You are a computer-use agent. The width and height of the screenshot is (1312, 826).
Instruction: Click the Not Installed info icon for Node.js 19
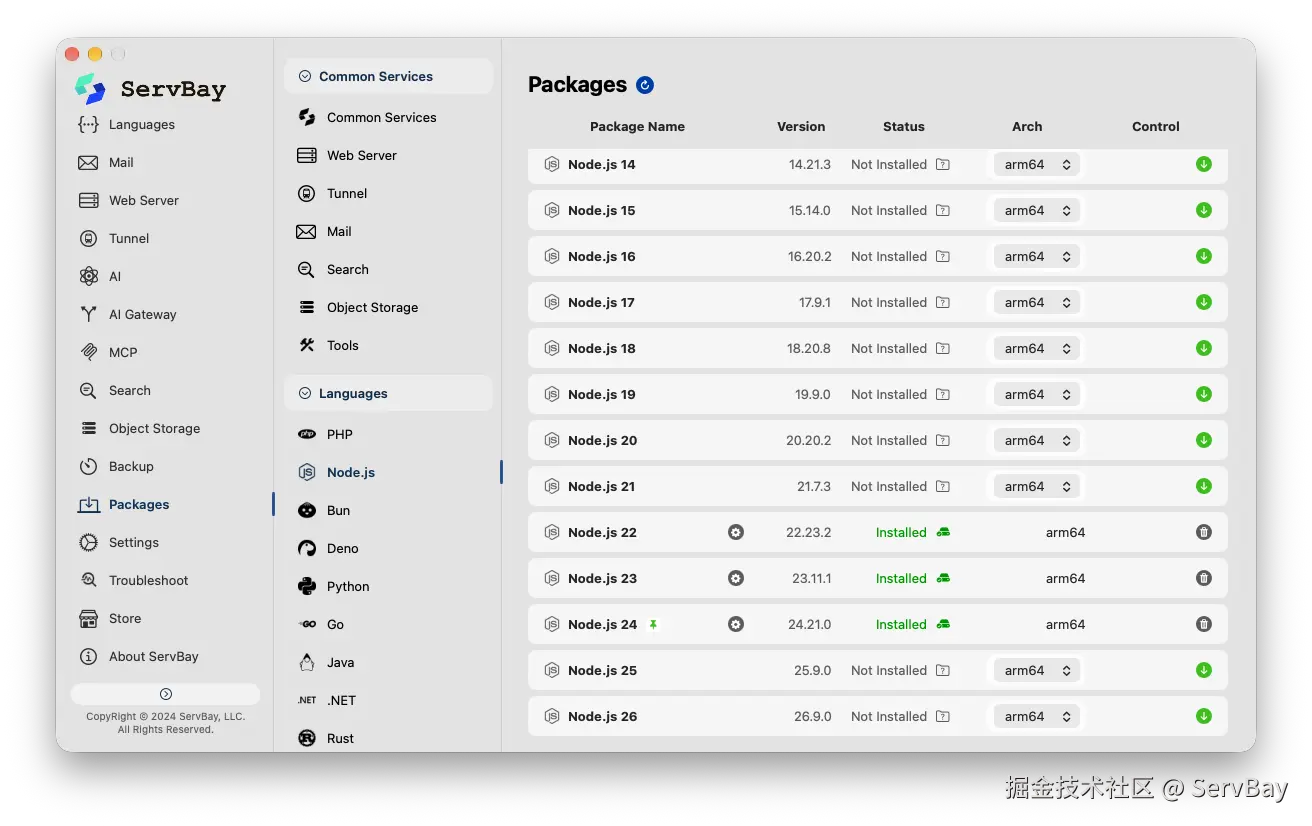942,394
